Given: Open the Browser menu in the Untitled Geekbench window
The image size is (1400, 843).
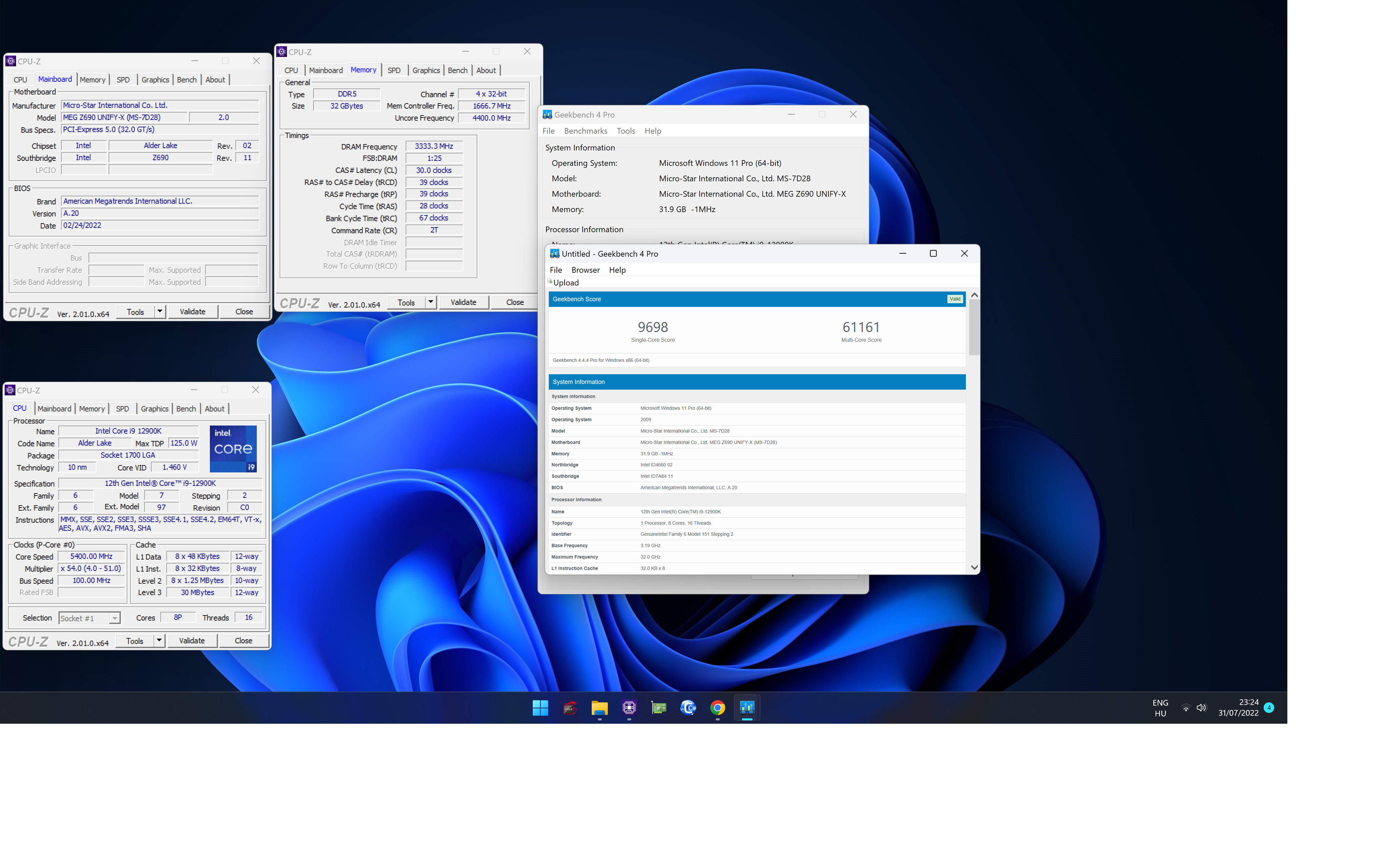Looking at the screenshot, I should pos(585,270).
